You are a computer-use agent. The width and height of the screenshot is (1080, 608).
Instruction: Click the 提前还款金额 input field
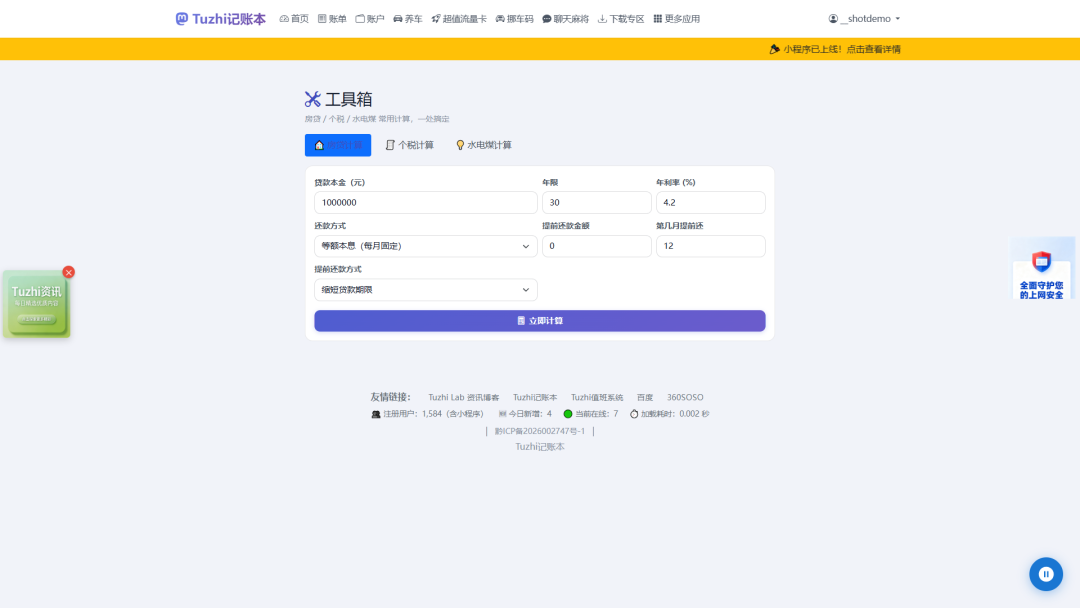tap(596, 246)
